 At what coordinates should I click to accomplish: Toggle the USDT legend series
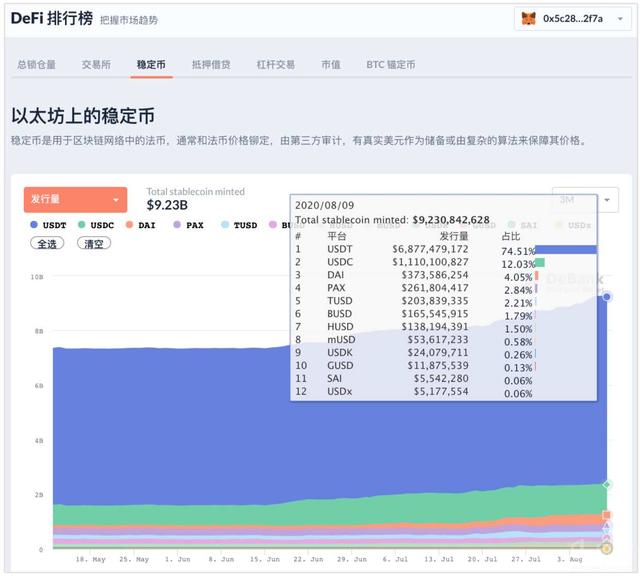[49, 225]
